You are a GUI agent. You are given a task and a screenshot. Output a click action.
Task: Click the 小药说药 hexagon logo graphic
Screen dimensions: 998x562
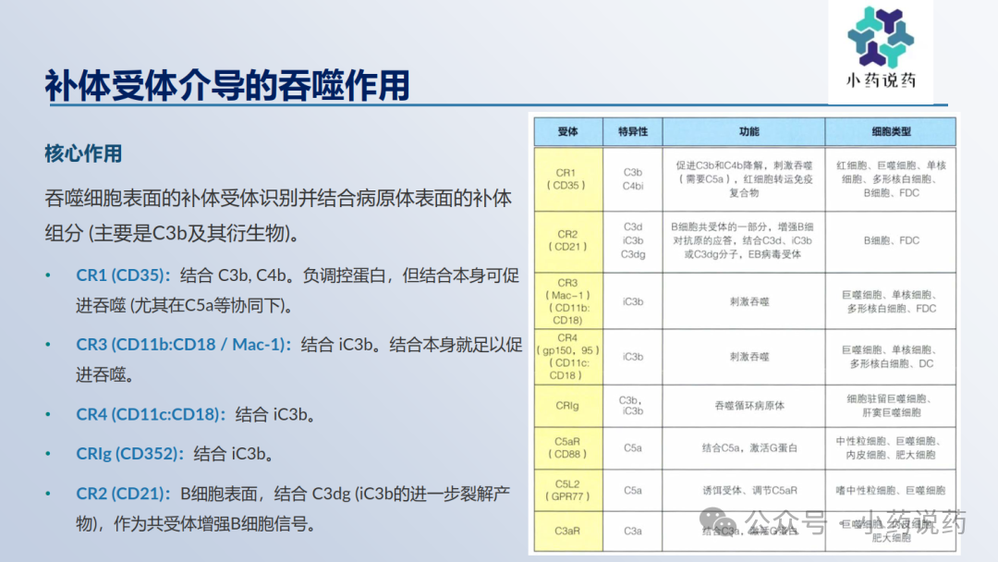click(x=881, y=37)
